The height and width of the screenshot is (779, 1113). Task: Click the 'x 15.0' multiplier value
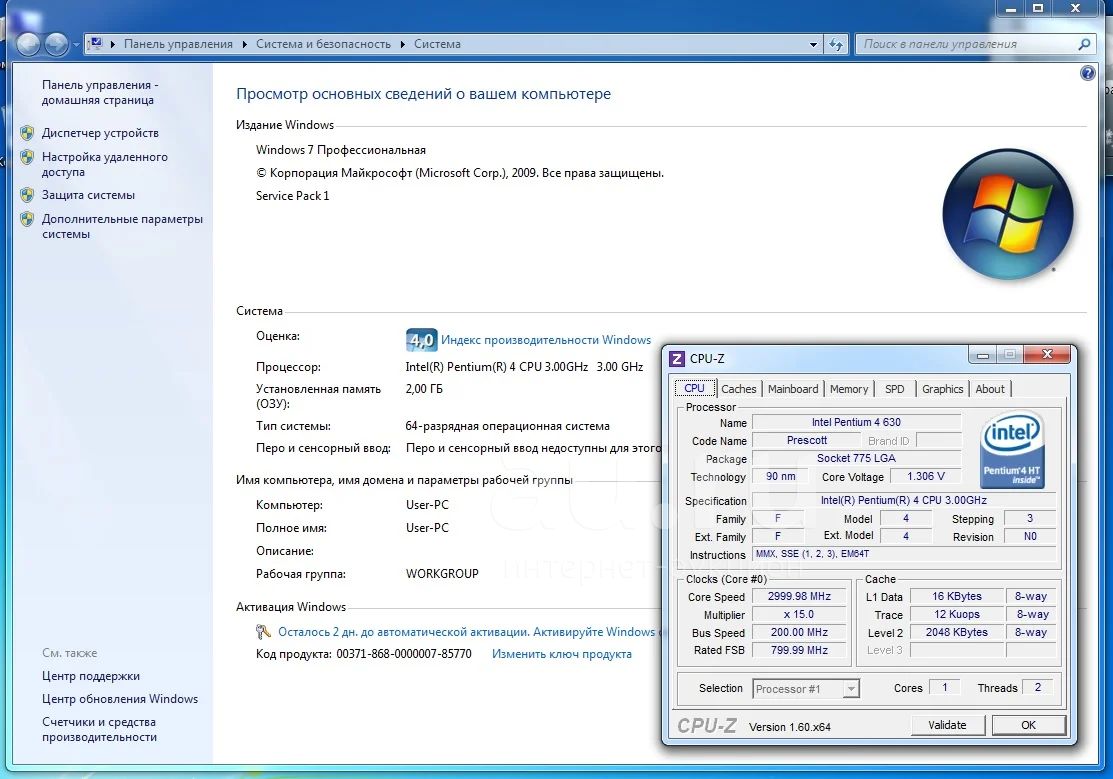coord(799,614)
